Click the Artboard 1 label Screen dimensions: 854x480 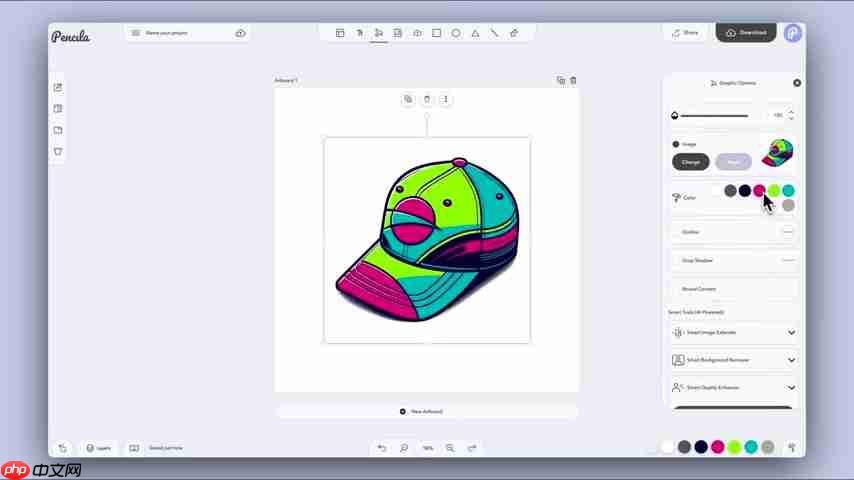pos(286,80)
